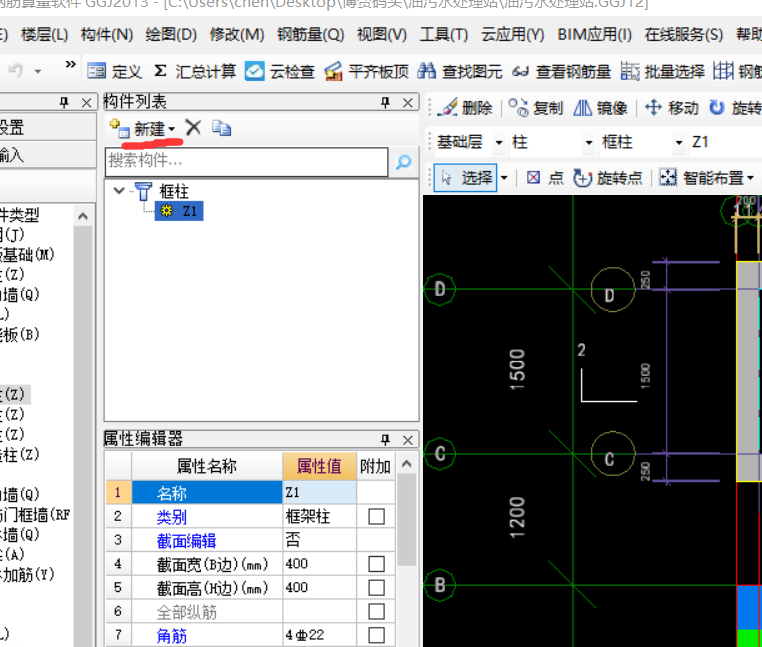Viewport: 762px width, 647px height.
Task: Close the 属性编辑器 panel
Action: pyautogui.click(x=408, y=440)
